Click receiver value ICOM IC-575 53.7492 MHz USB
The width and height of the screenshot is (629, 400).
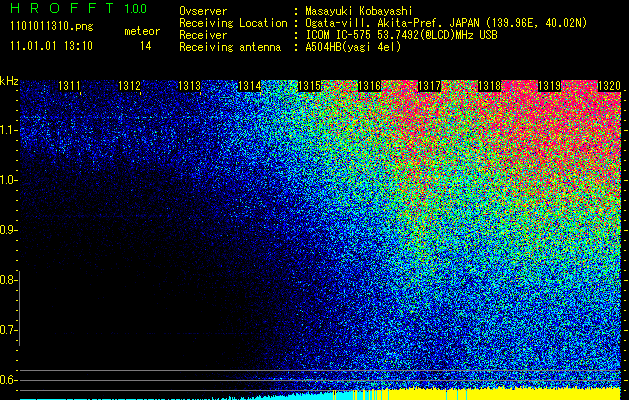(401, 35)
